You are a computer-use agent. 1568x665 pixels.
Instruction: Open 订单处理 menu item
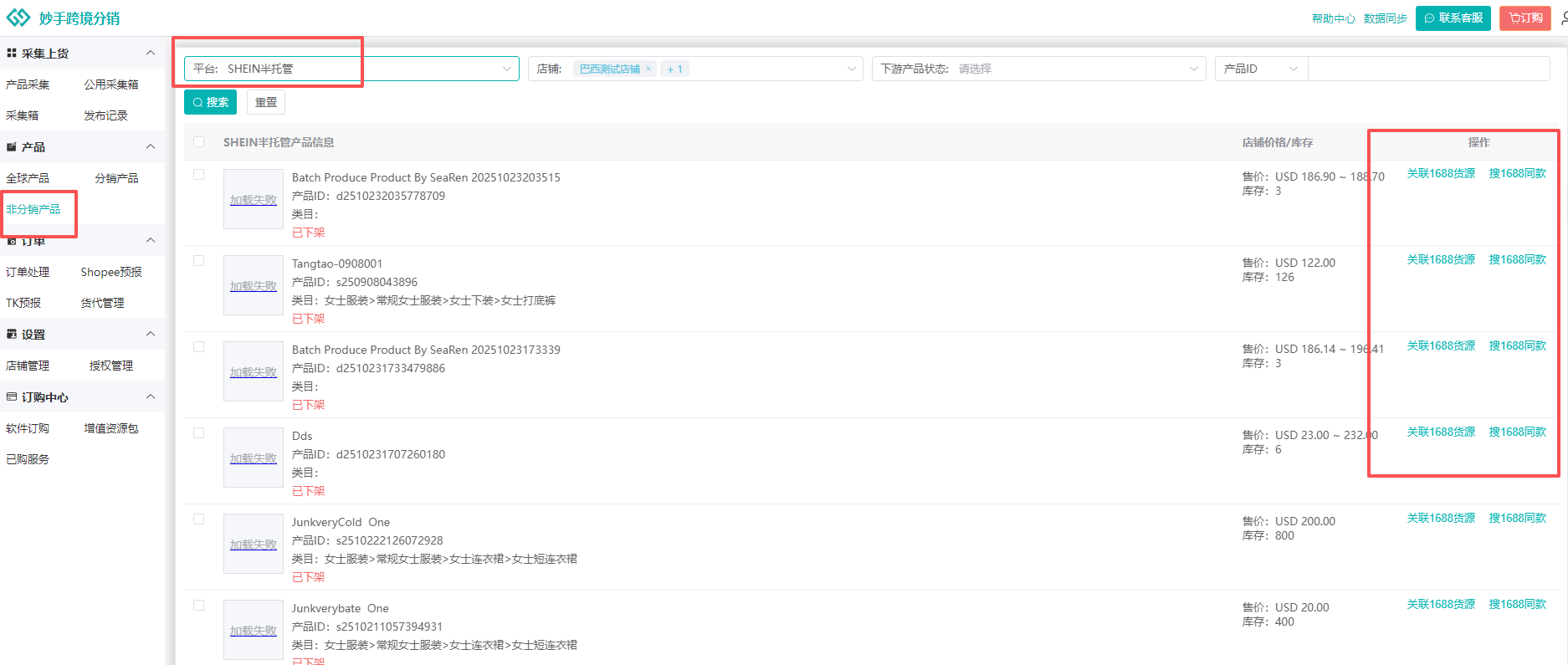28,272
